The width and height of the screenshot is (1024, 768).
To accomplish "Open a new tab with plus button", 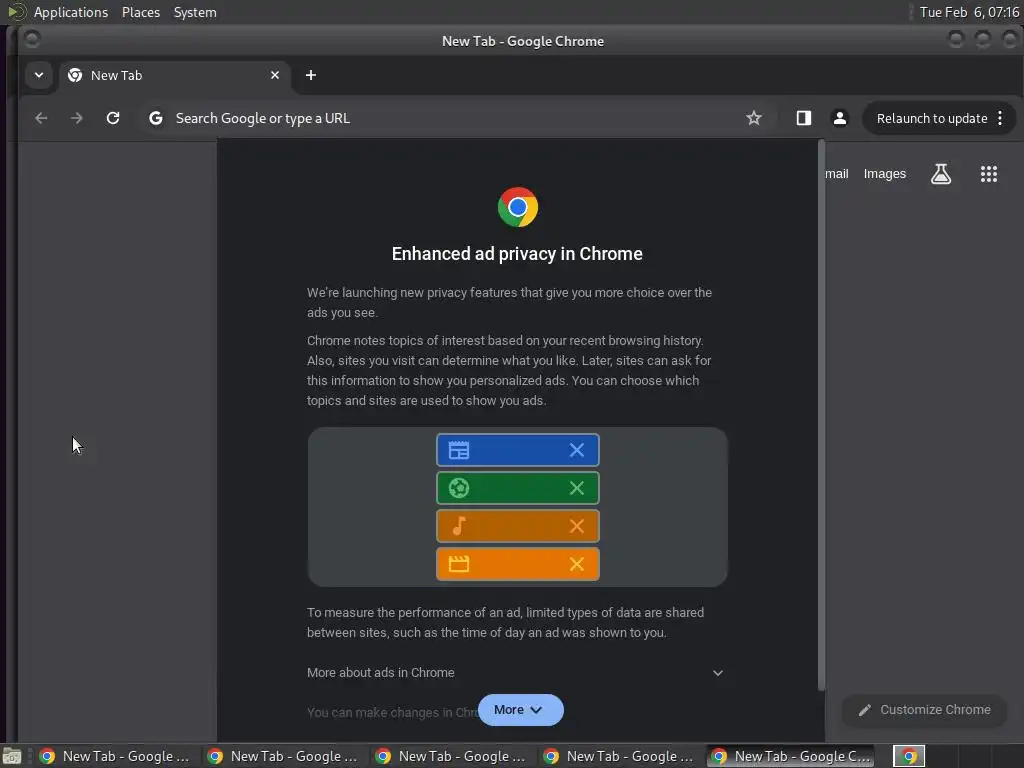I will 311,75.
